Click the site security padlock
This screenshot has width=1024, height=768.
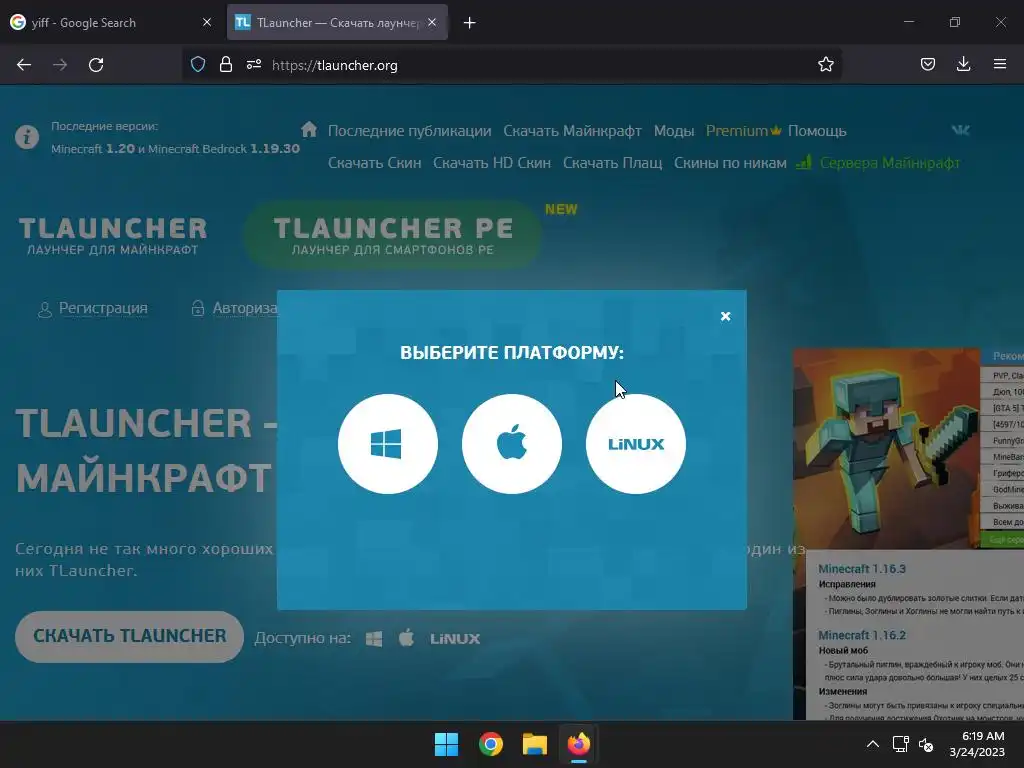coord(226,65)
